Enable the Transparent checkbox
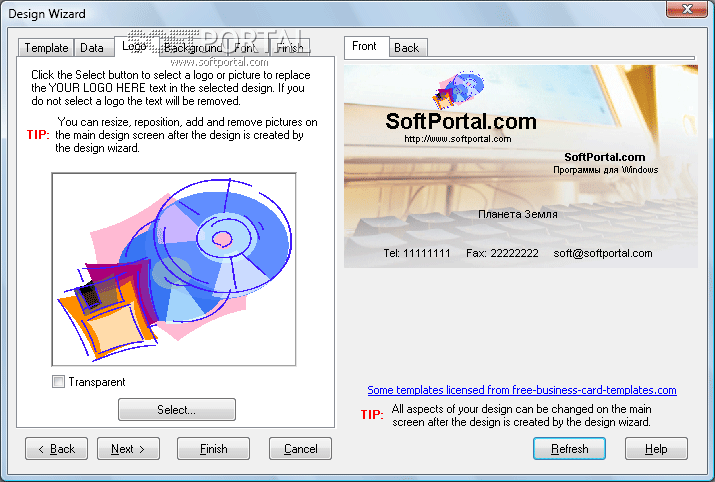715x482 pixels. [x=58, y=382]
